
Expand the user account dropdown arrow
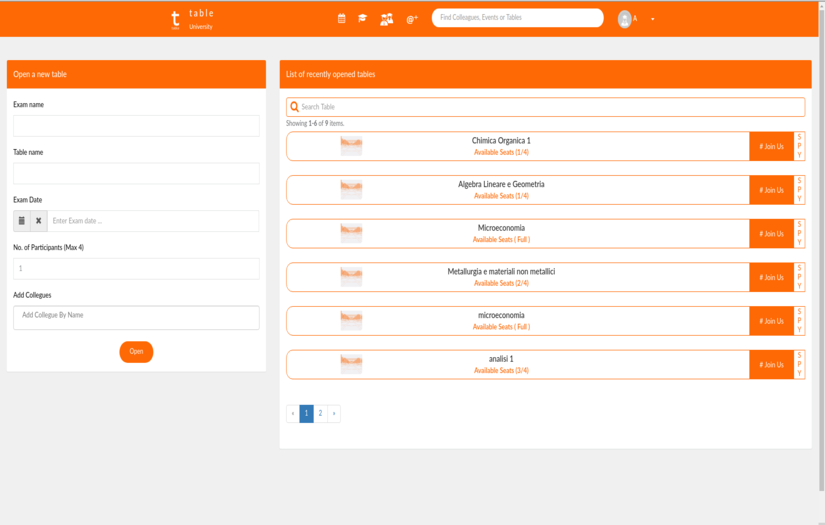(652, 19)
